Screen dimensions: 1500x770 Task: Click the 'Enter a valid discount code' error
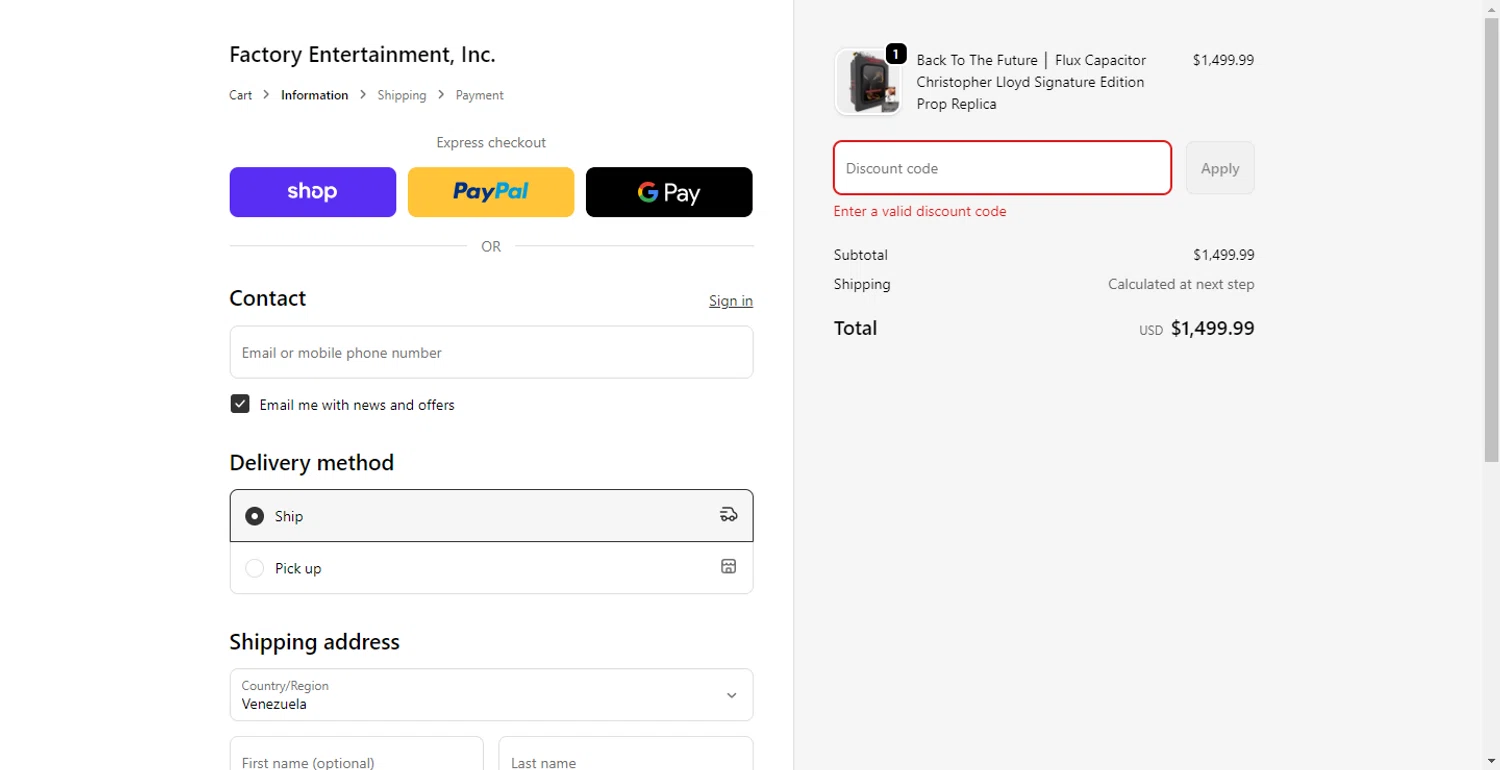coord(920,211)
